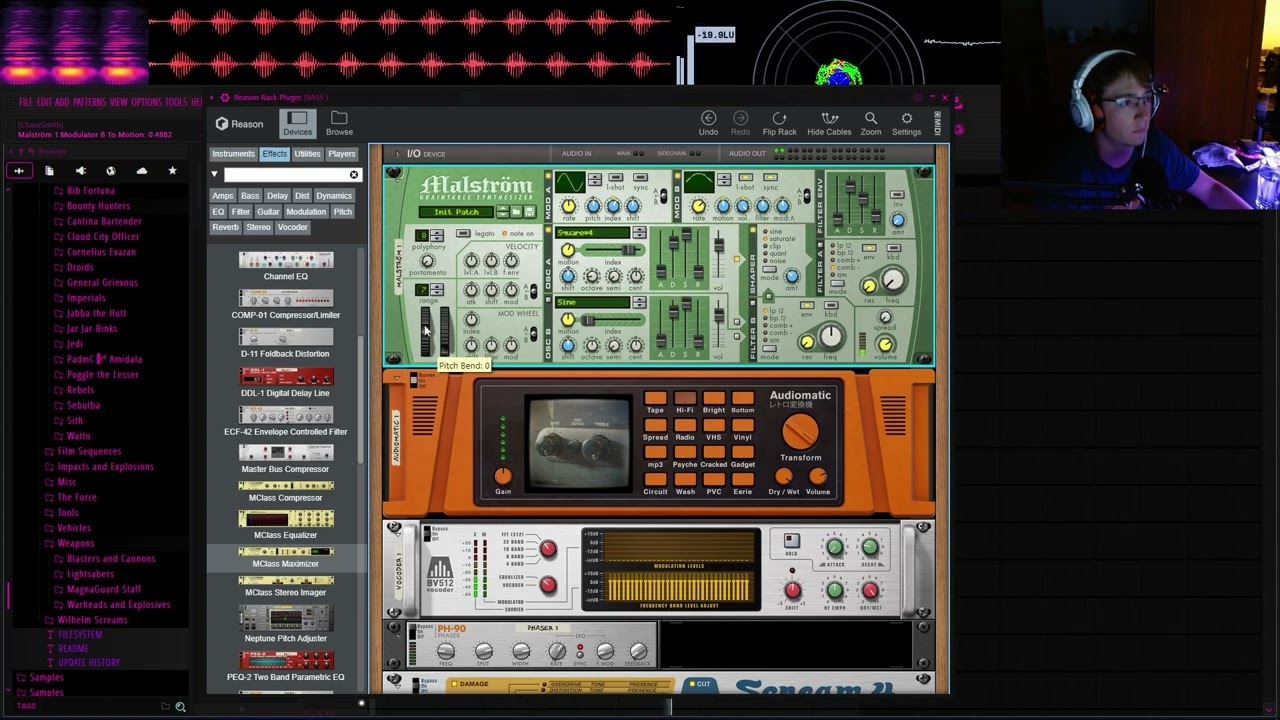The width and height of the screenshot is (1280, 720).
Task: Toggle Mod B sync switch
Action: point(770,179)
